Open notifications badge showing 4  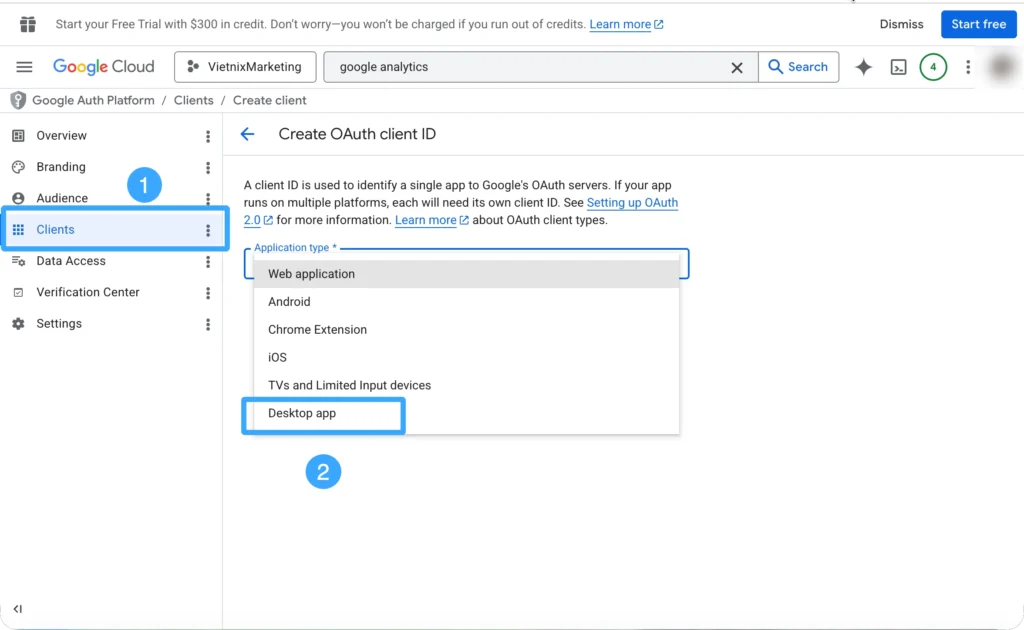pyautogui.click(x=933, y=67)
